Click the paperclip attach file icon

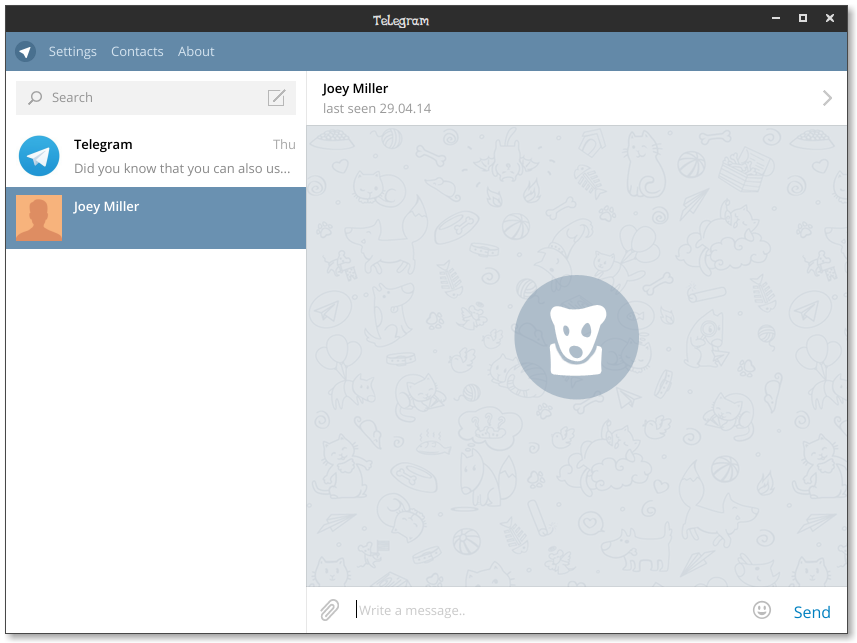pos(330,610)
